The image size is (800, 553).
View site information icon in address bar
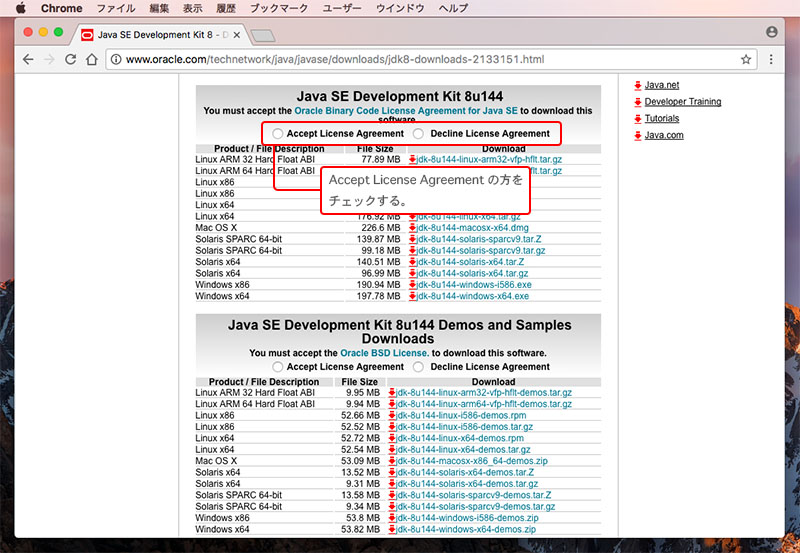116,59
